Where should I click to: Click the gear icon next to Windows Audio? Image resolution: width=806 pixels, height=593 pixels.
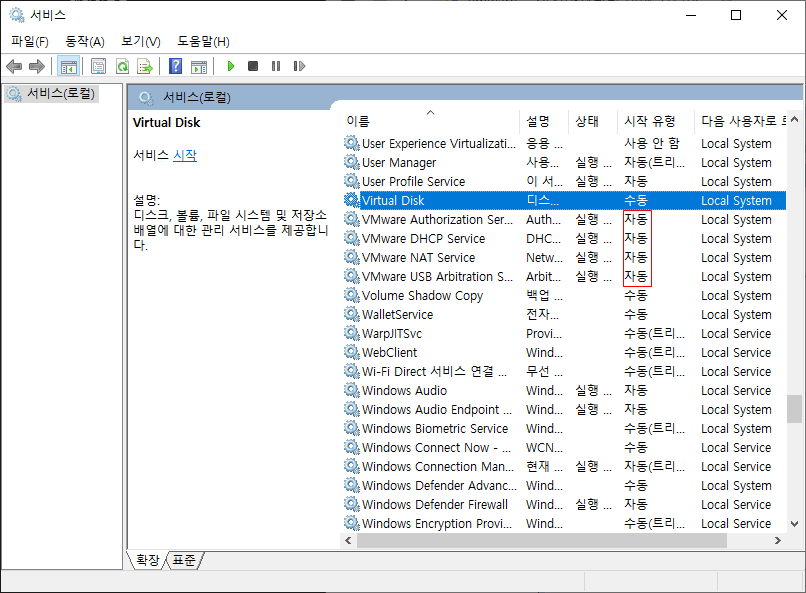352,390
